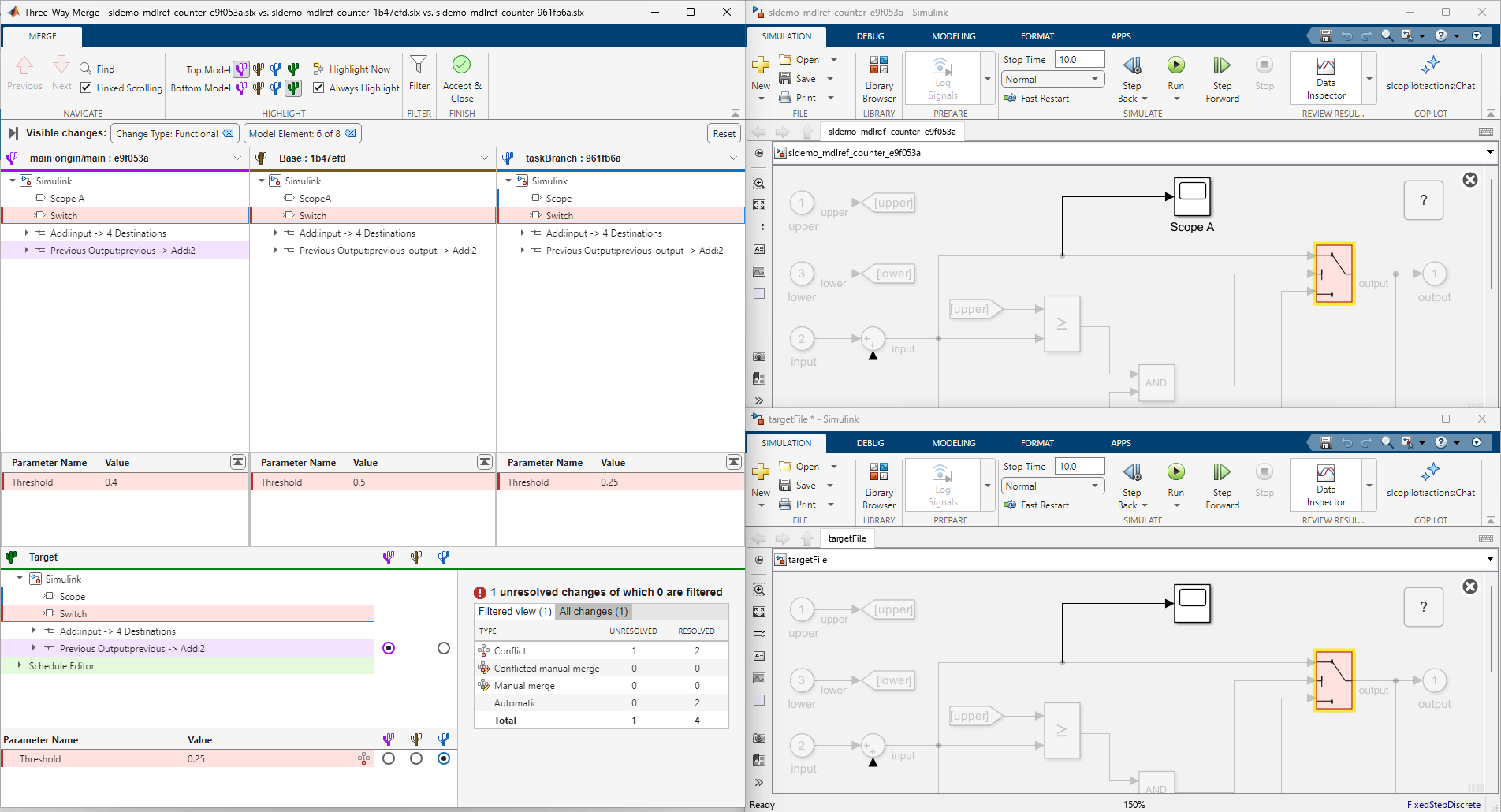Click the Reset filters button
The height and width of the screenshot is (812, 1501).
[724, 134]
